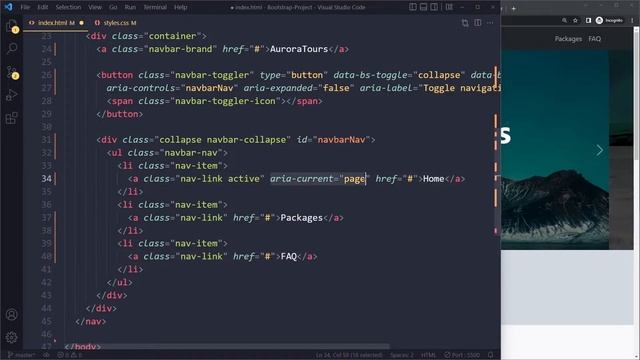Open Source Control view in activity bar
This screenshot has height=360, width=640.
[11, 72]
